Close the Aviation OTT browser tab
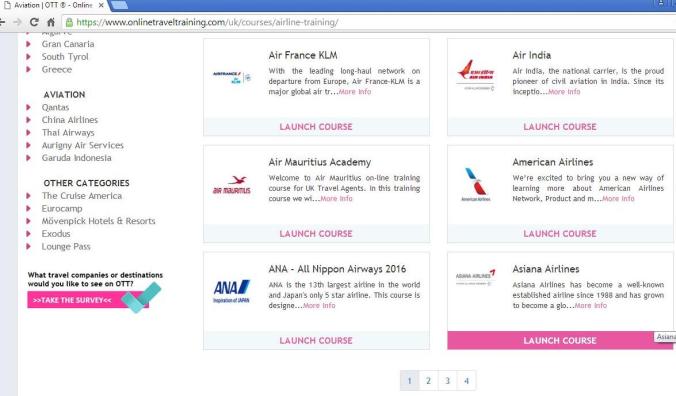The height and width of the screenshot is (396, 676). (x=101, y=5)
